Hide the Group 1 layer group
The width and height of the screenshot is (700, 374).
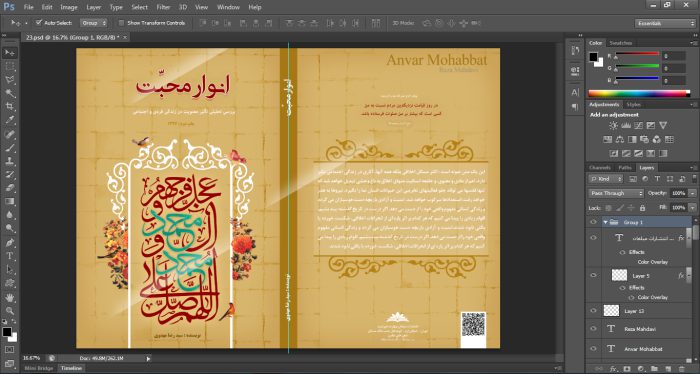593,222
